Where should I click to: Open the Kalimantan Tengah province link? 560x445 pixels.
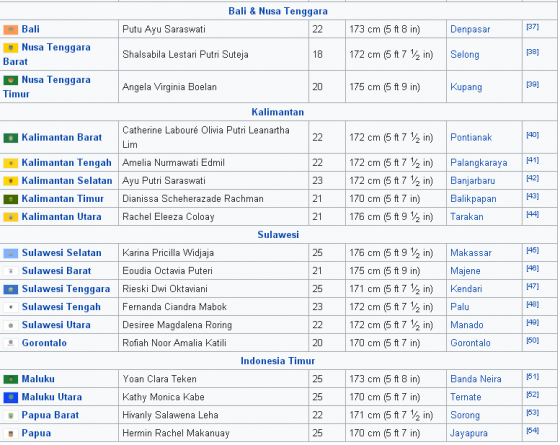coord(66,163)
